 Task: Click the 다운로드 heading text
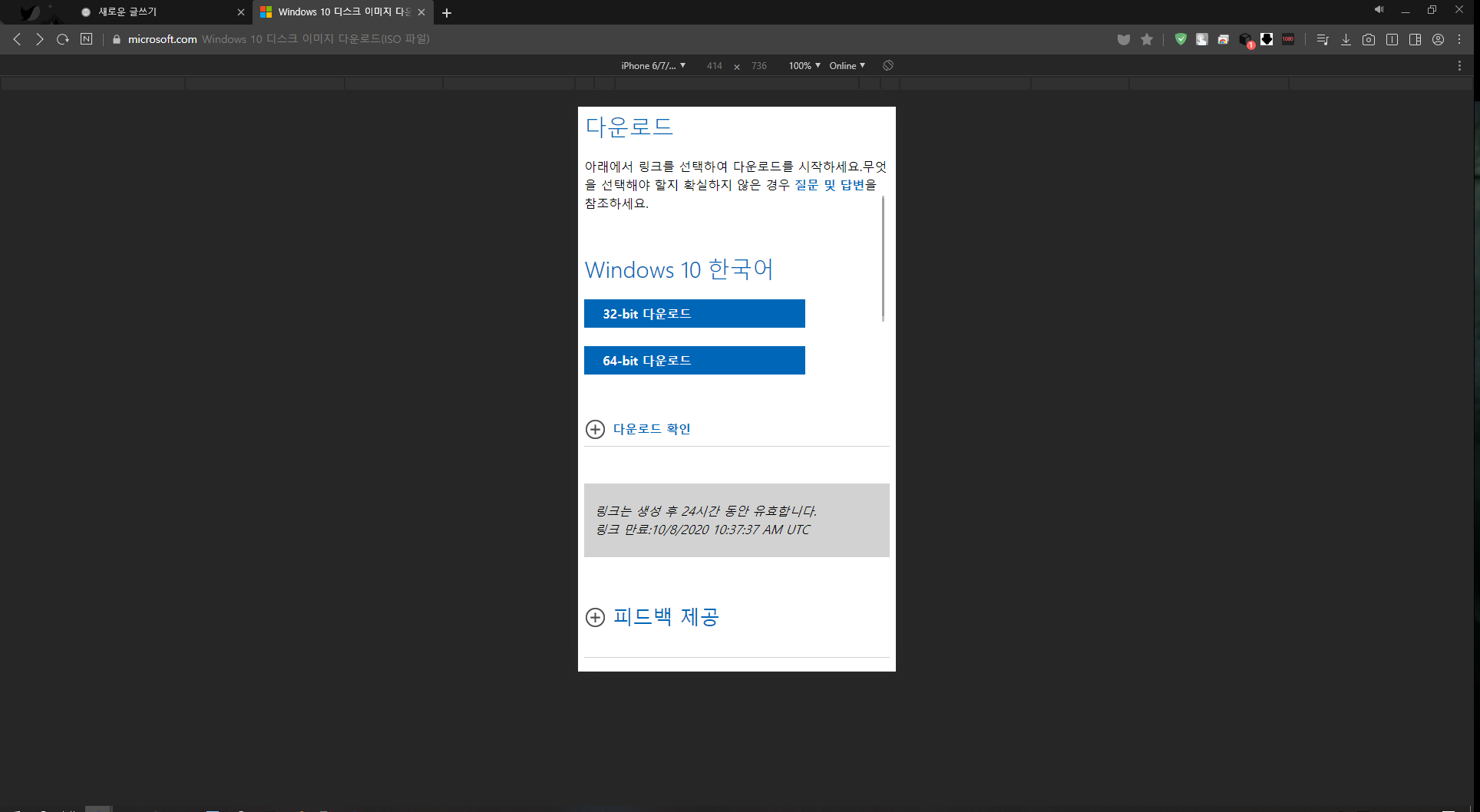coord(629,127)
